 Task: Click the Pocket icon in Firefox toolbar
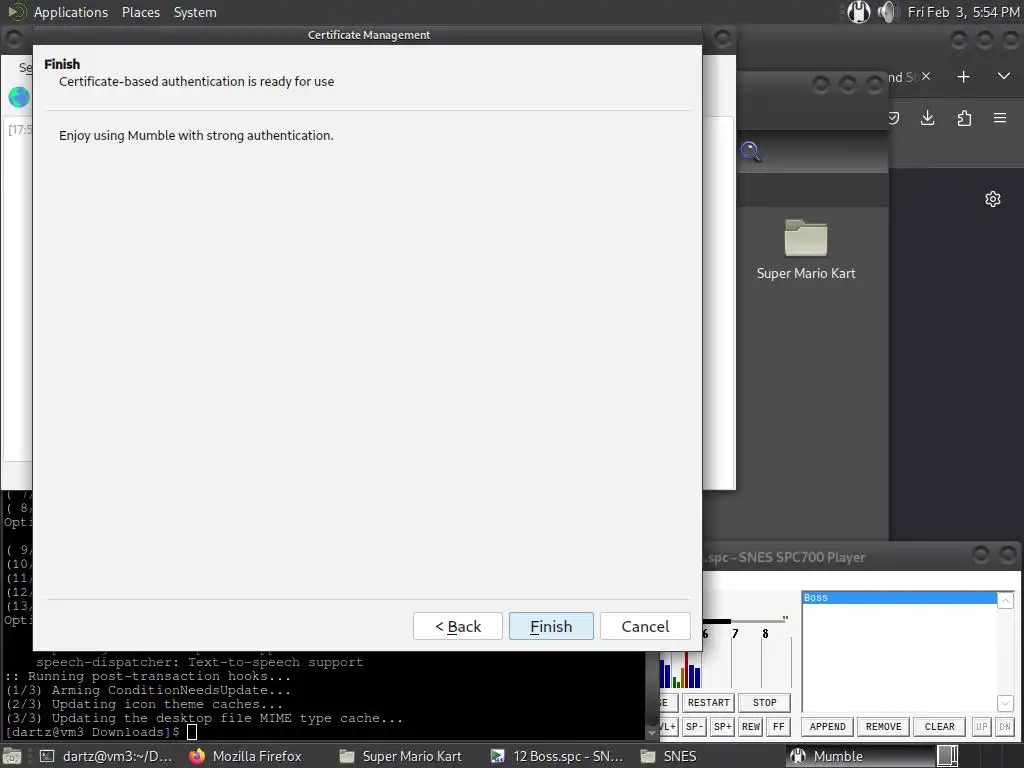coord(893,118)
